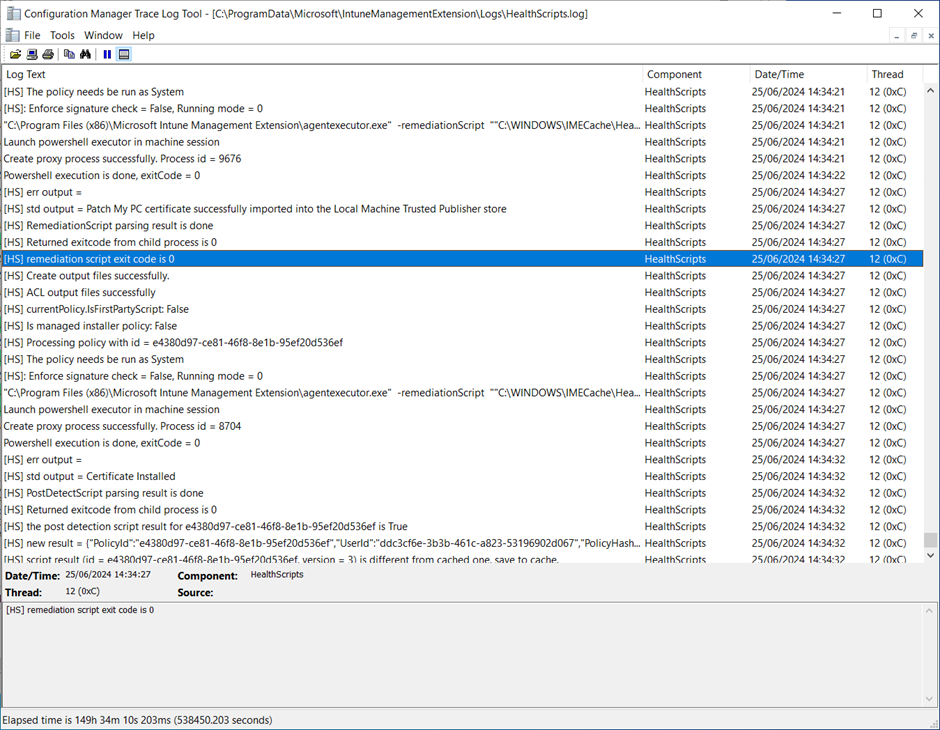Toggle the Pause log monitoring button
This screenshot has width=940, height=730.
[106, 54]
